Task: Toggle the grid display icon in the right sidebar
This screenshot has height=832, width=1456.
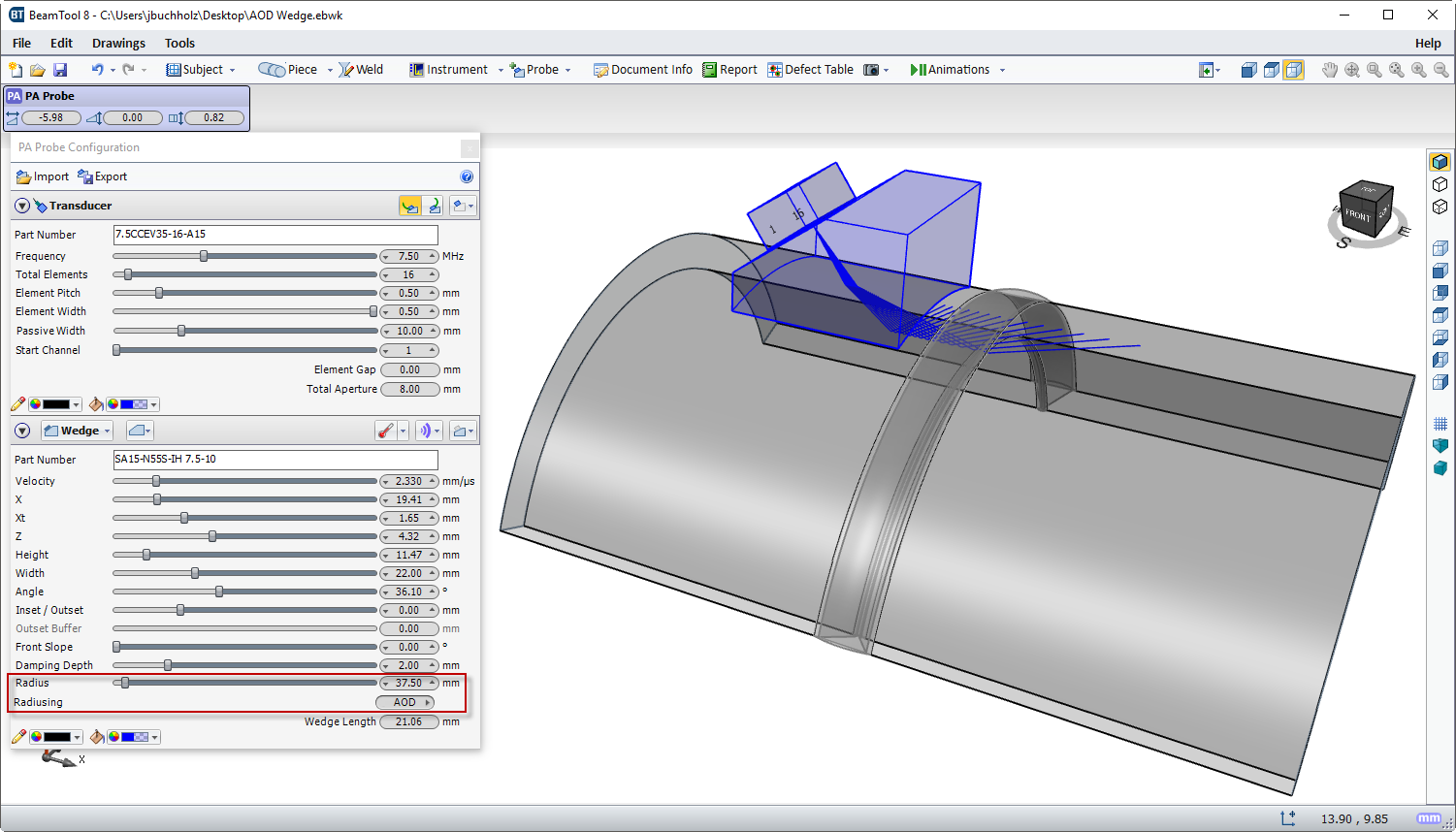Action: pos(1440,424)
